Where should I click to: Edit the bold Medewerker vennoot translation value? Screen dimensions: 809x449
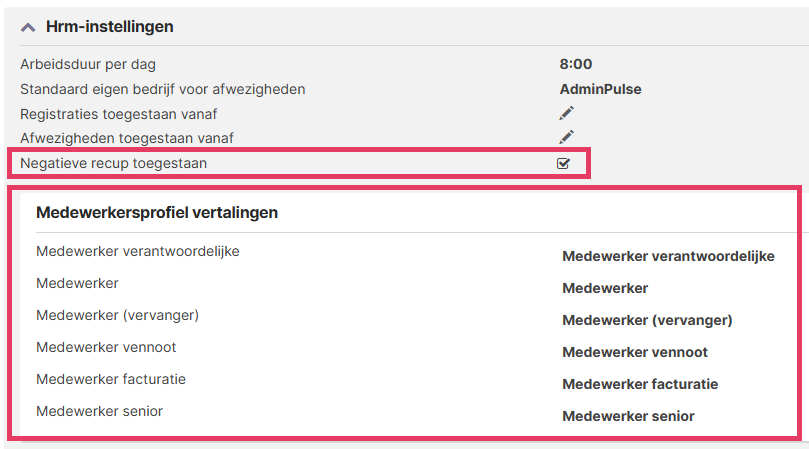(x=635, y=352)
